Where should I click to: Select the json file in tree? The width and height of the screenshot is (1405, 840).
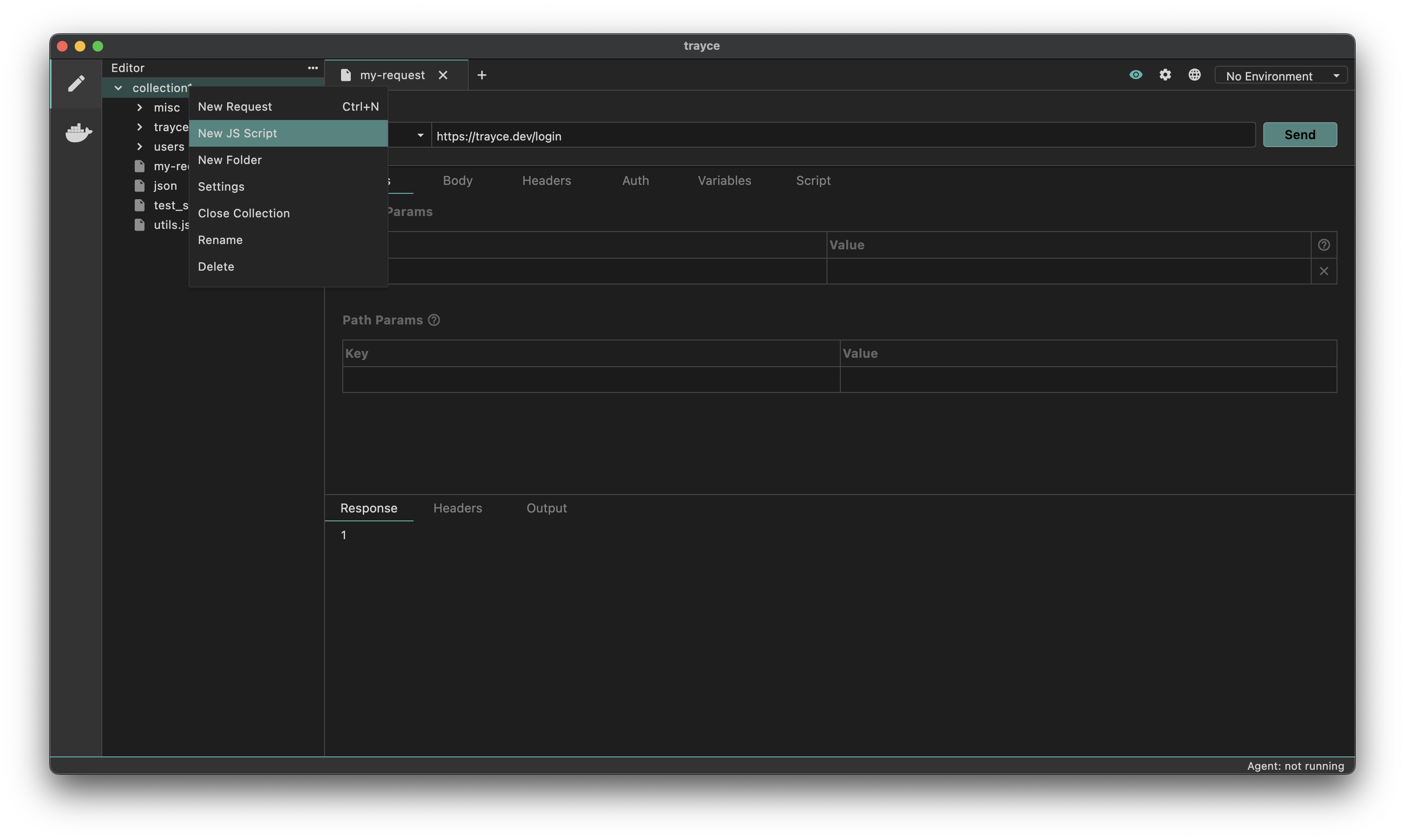coord(165,186)
